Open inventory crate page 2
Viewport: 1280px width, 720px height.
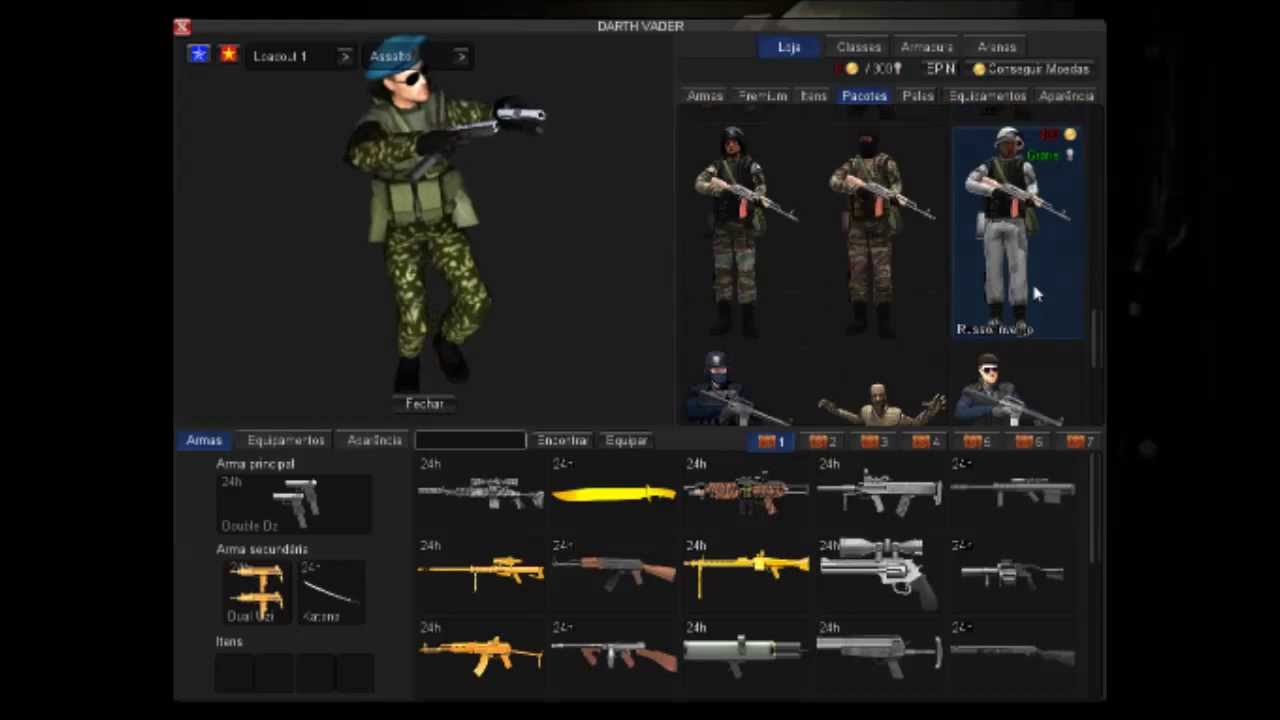(x=823, y=441)
